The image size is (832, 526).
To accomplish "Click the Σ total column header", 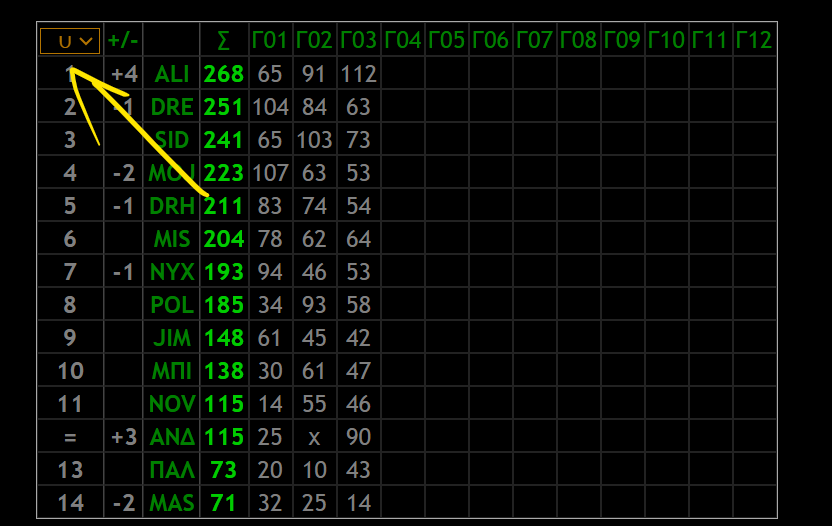I will point(224,41).
